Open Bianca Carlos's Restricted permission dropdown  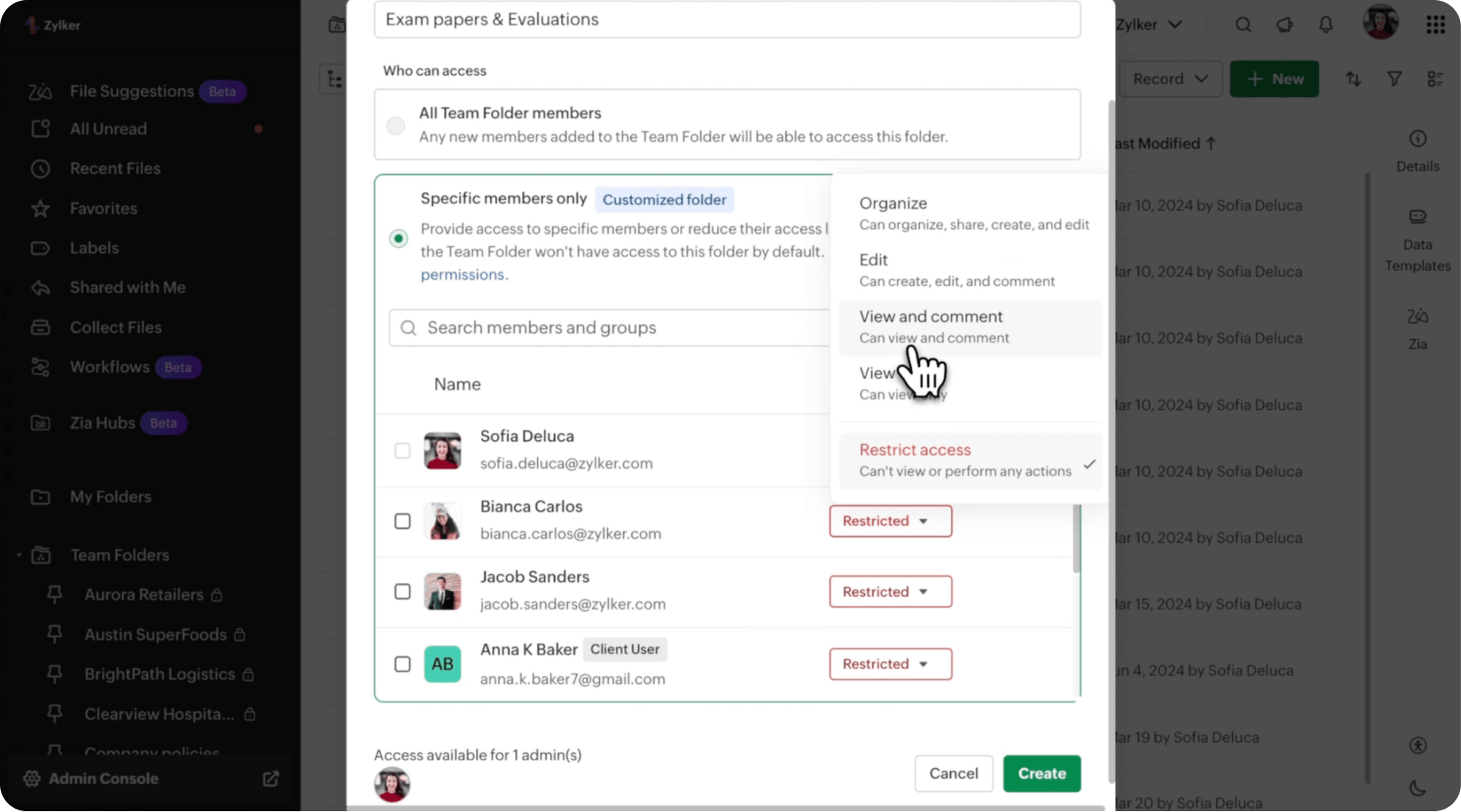click(889, 520)
